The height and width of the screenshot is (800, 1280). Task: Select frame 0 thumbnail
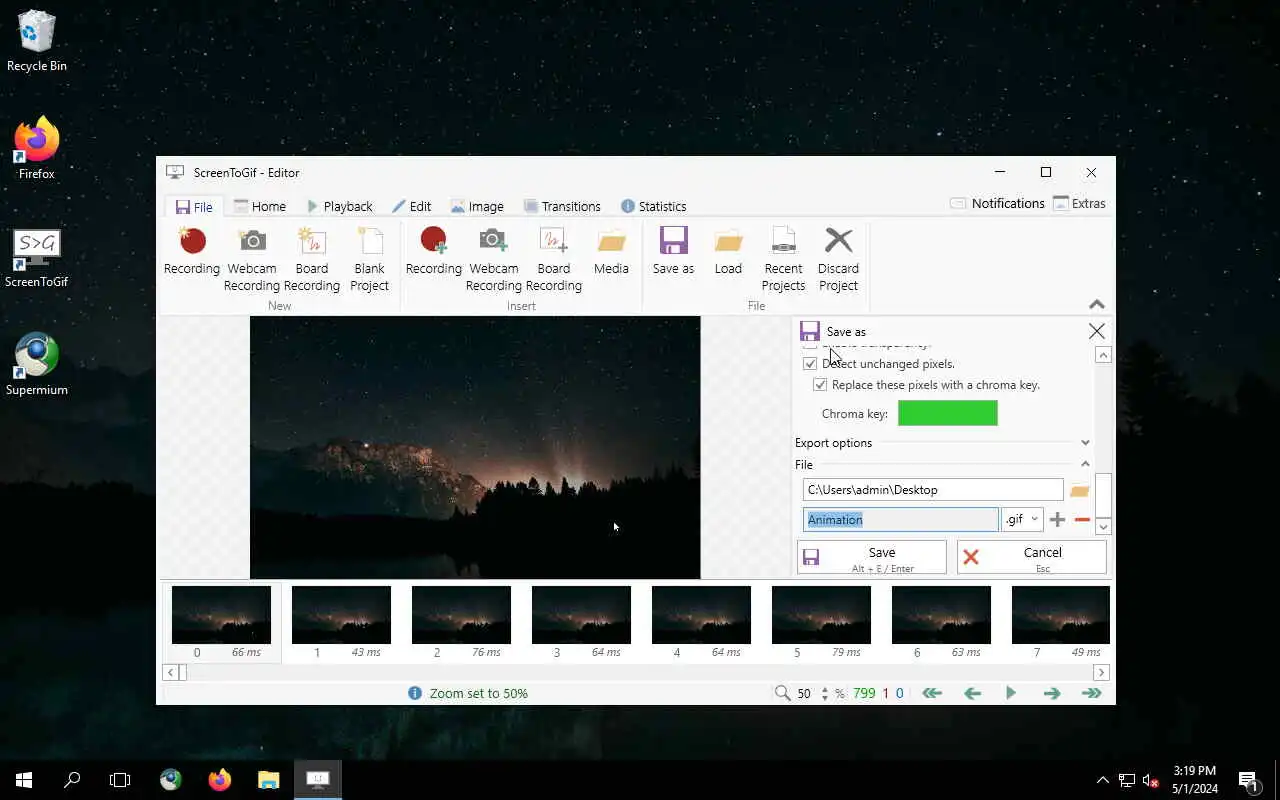(221, 621)
